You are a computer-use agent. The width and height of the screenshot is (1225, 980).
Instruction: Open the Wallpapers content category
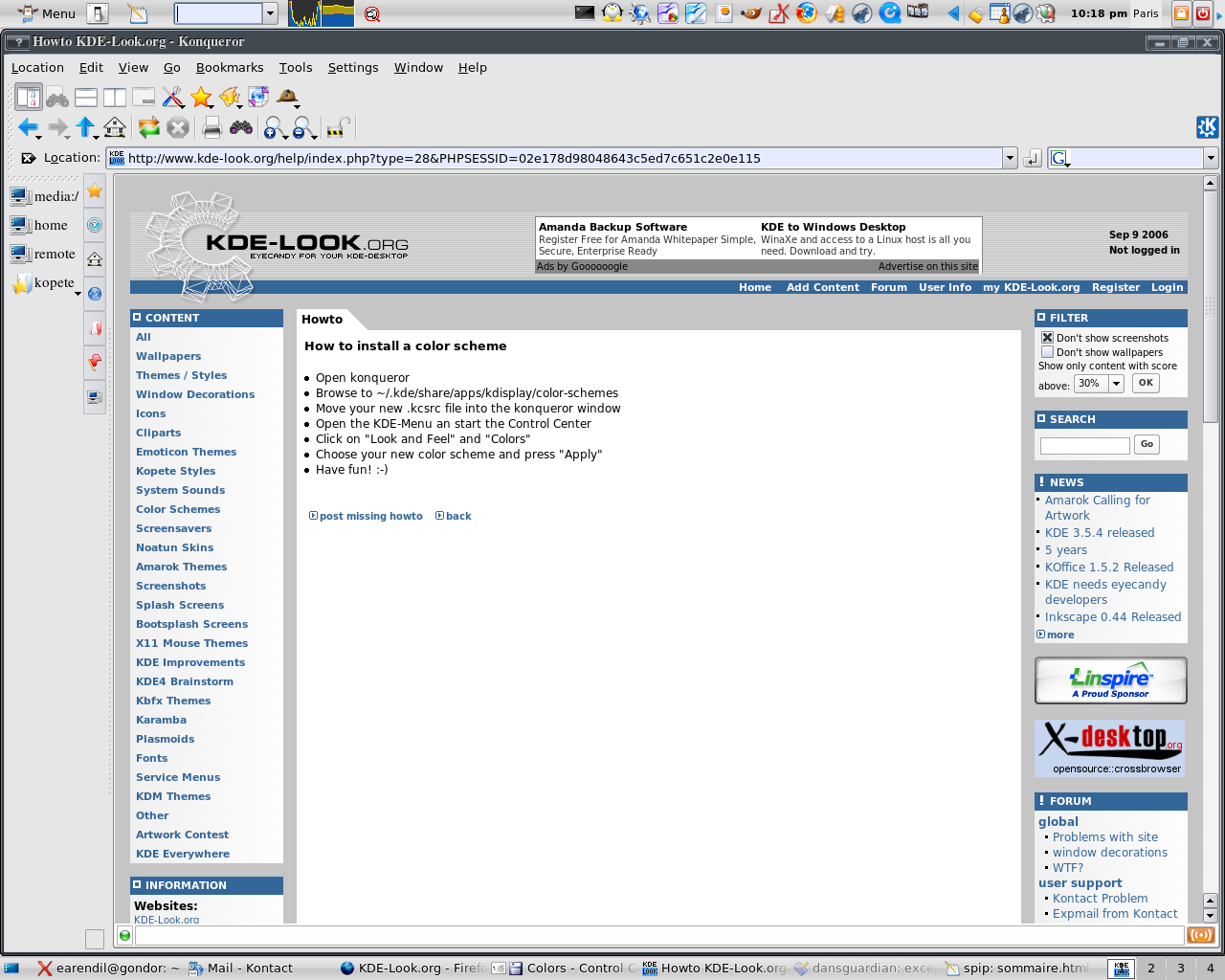168,356
